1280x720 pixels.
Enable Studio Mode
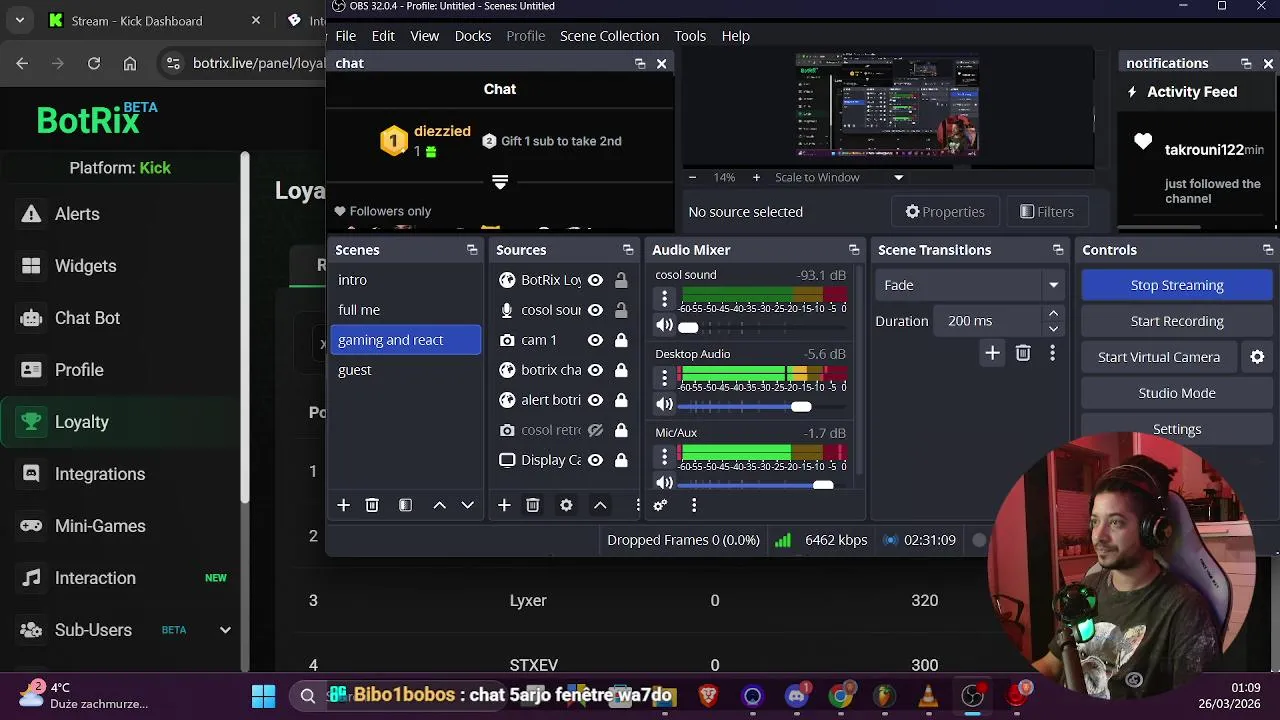click(1177, 393)
